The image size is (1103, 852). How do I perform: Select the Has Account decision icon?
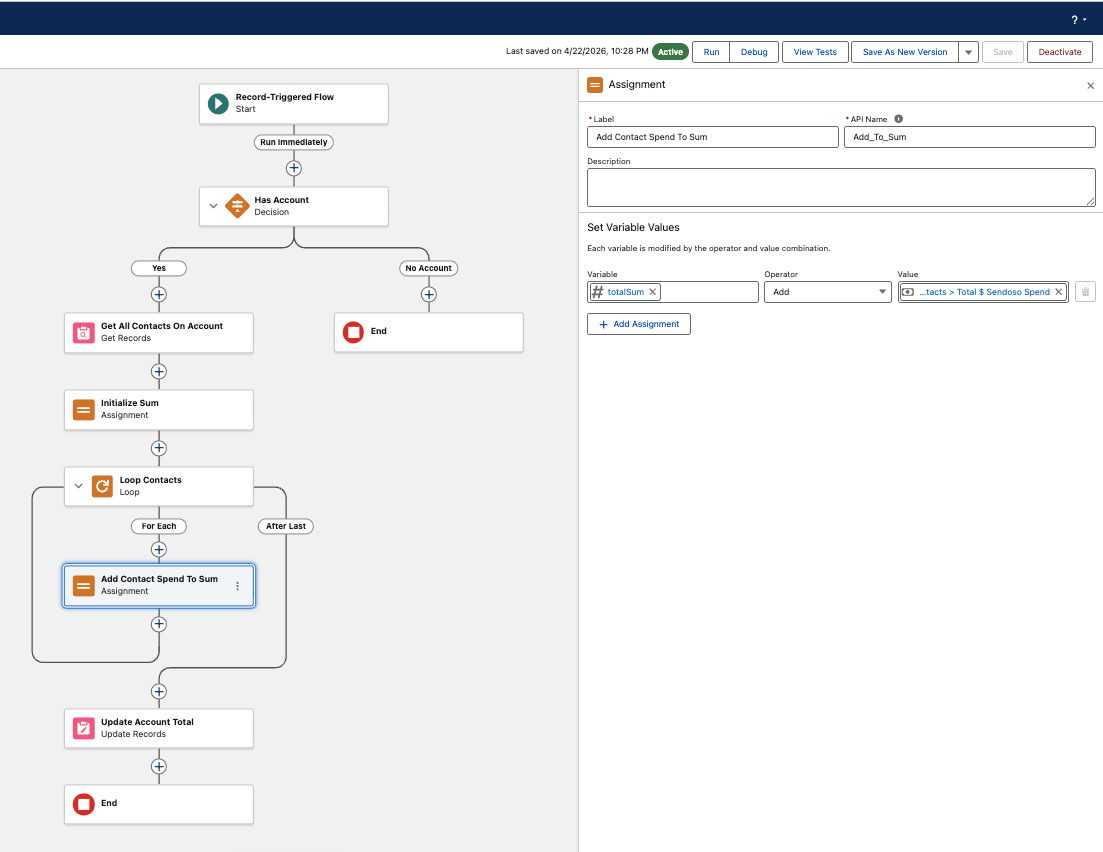pyautogui.click(x=237, y=206)
